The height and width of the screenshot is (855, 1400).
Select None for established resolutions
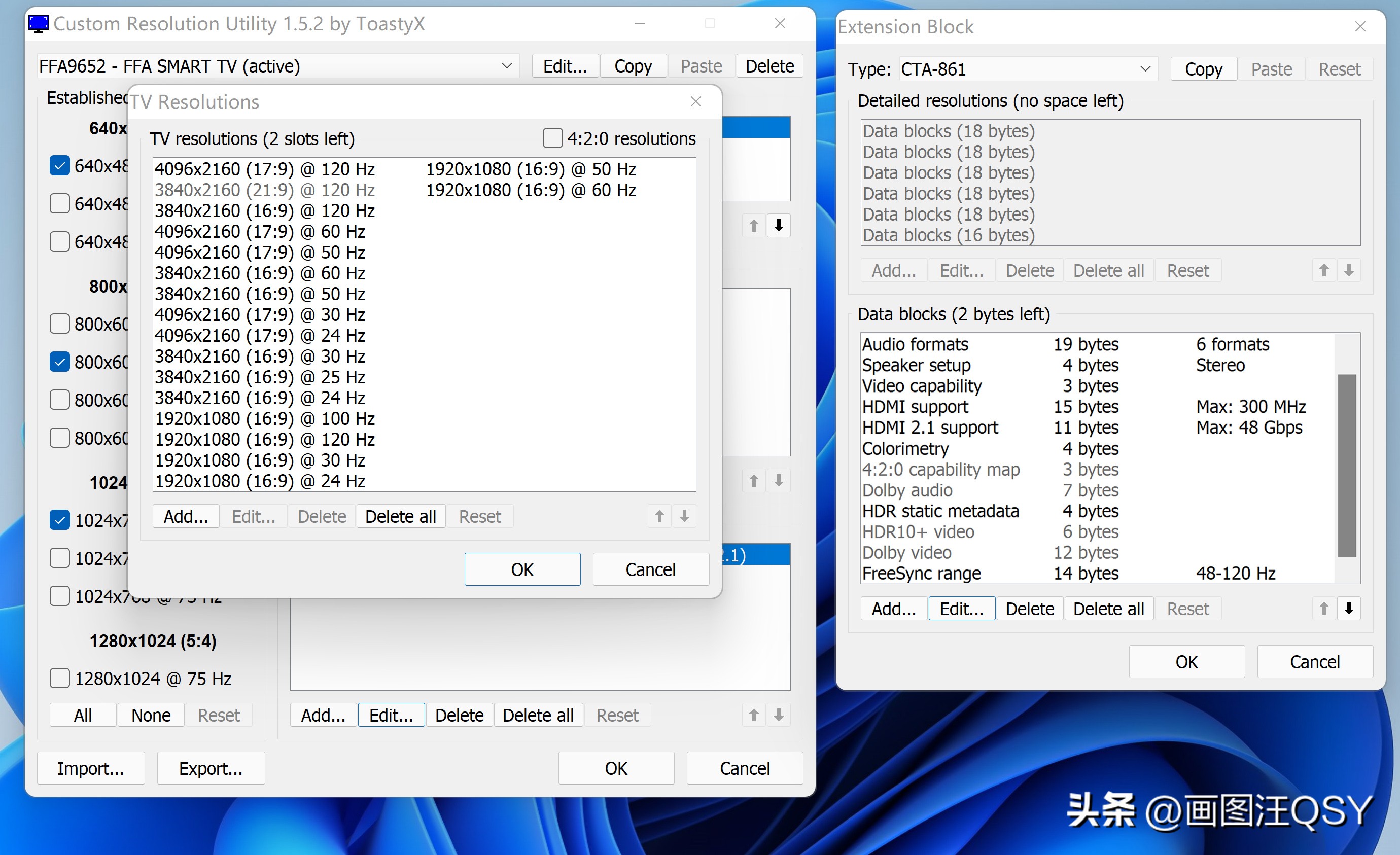coord(150,715)
